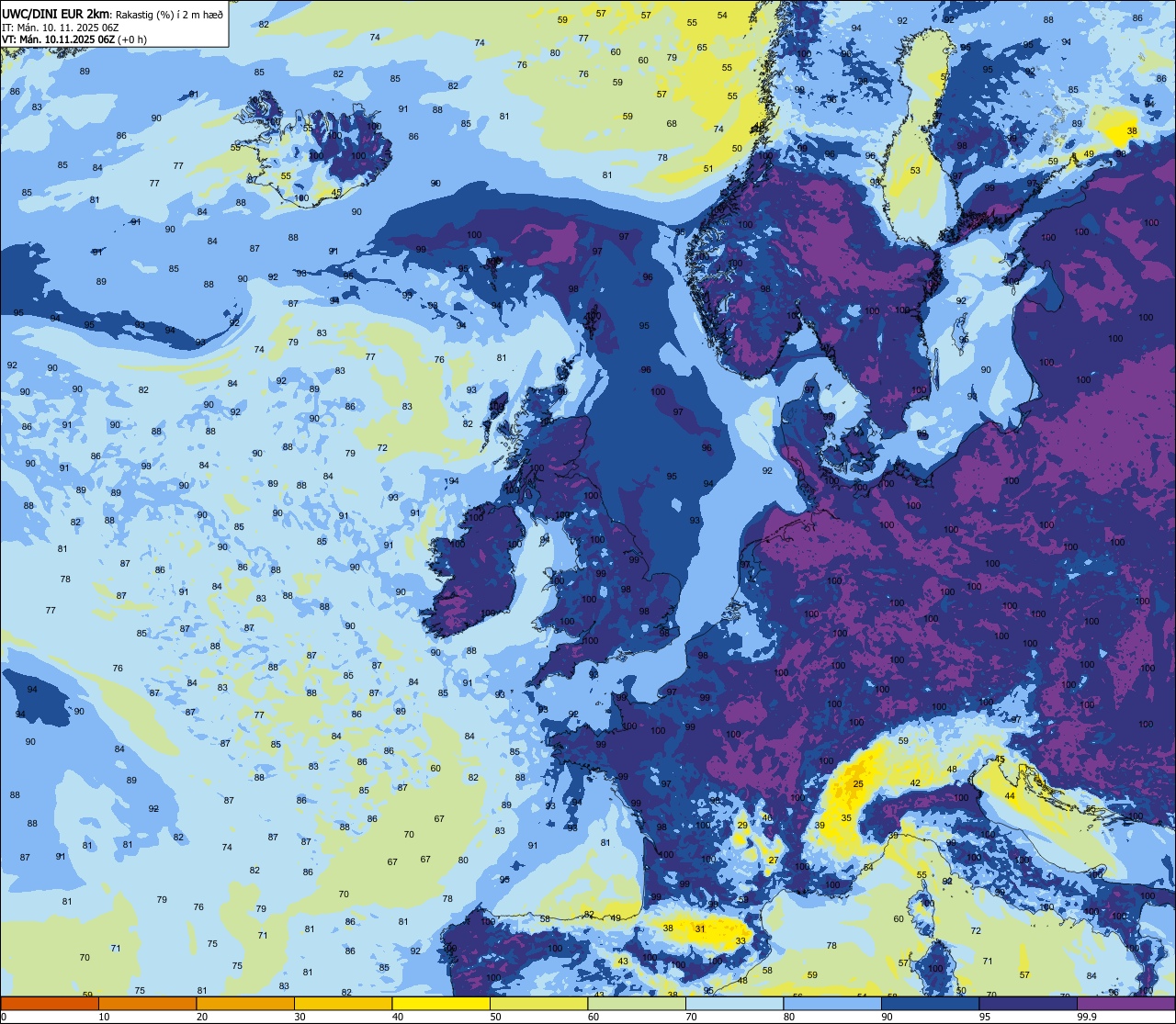
Task: Click the humidity value '25' over the Alps
Action: [858, 783]
